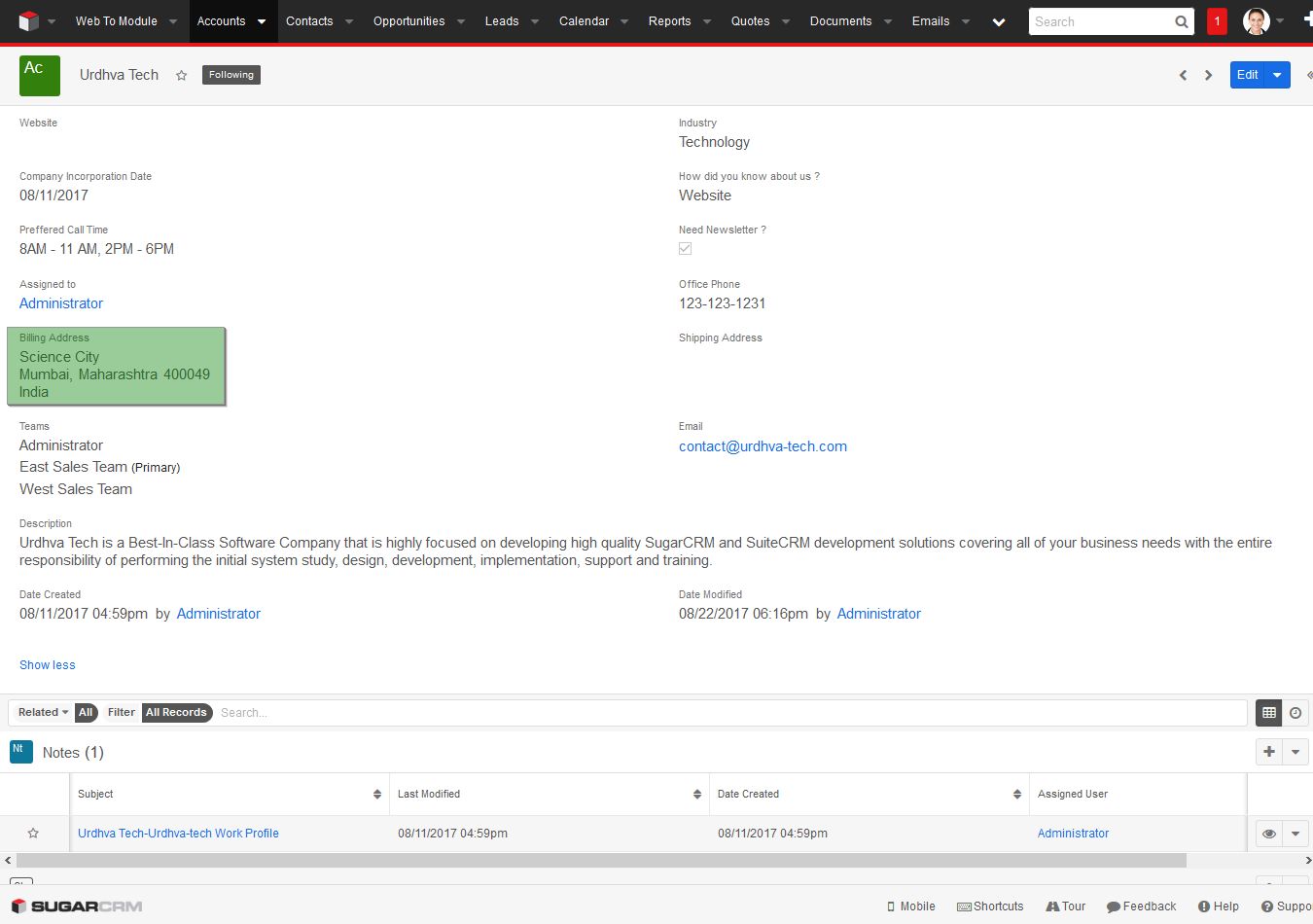Click the All Records filter pill

pyautogui.click(x=176, y=713)
